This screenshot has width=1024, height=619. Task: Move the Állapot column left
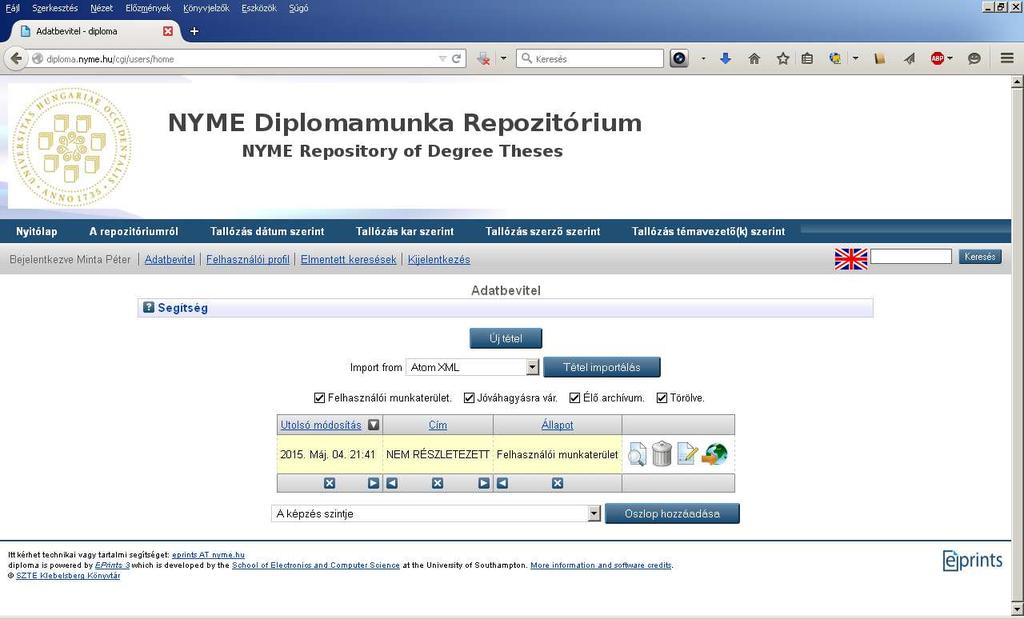(502, 483)
